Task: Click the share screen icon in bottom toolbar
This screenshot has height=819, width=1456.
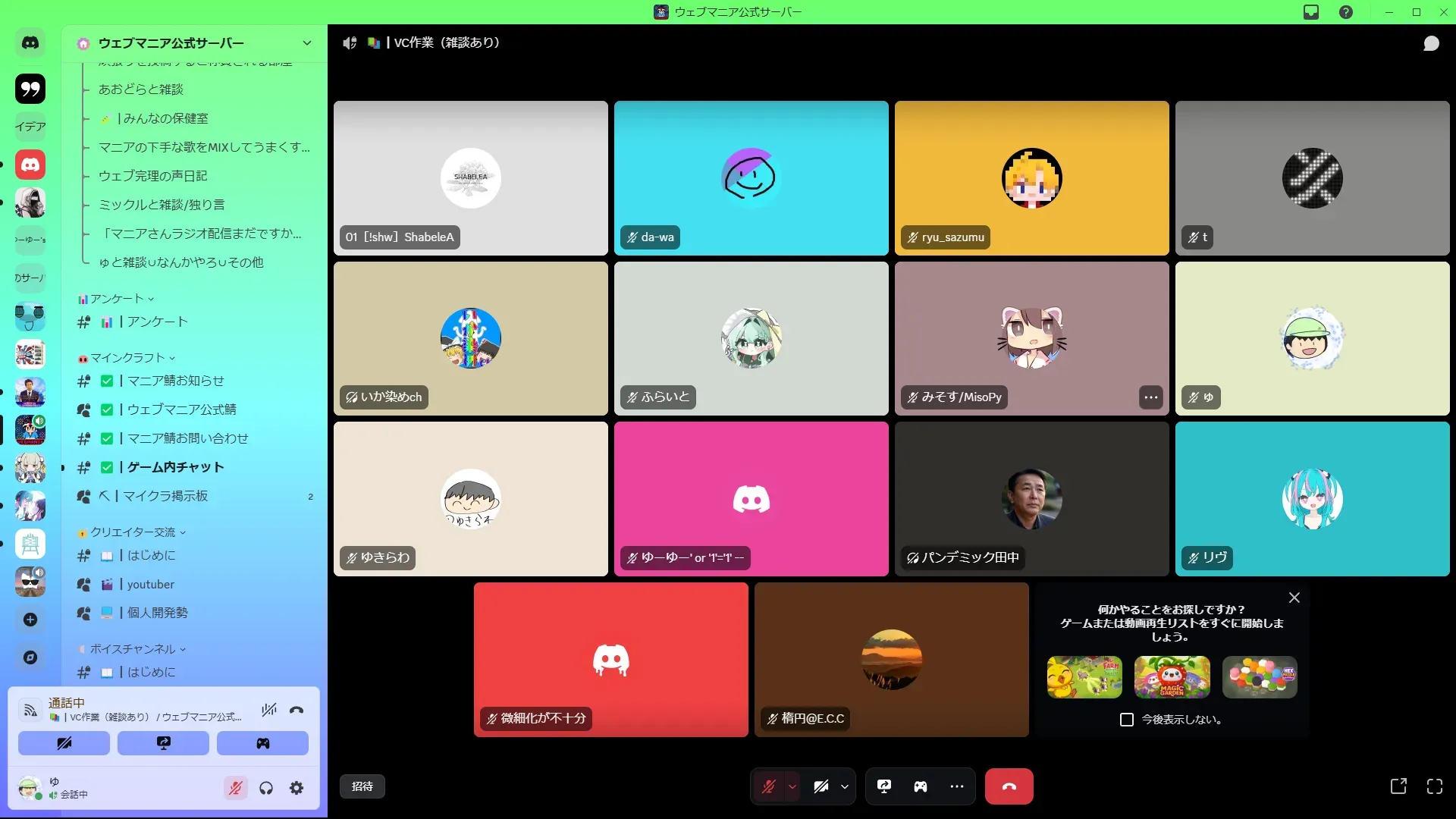Action: click(884, 786)
